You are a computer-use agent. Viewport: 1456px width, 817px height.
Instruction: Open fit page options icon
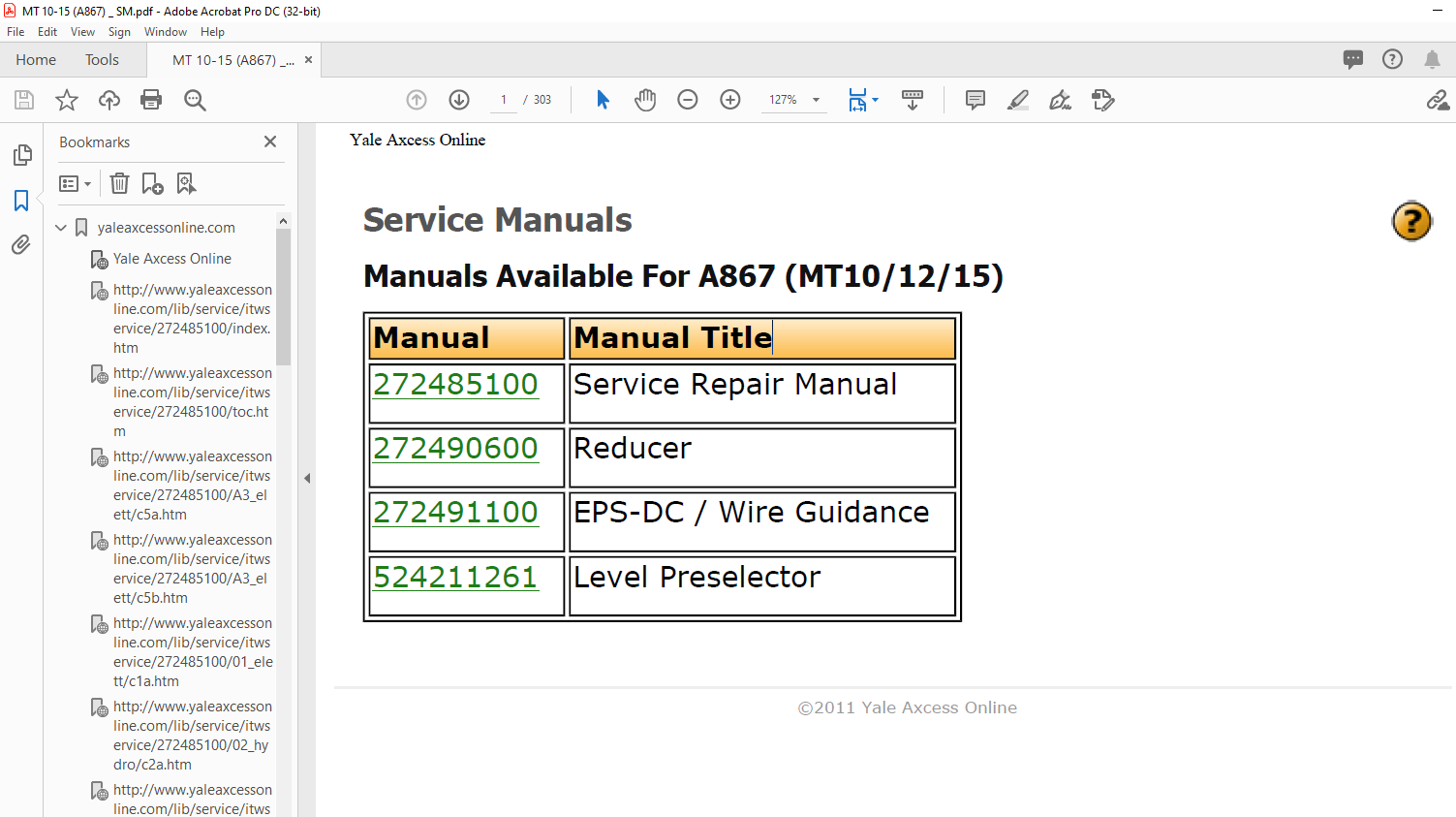click(x=862, y=100)
